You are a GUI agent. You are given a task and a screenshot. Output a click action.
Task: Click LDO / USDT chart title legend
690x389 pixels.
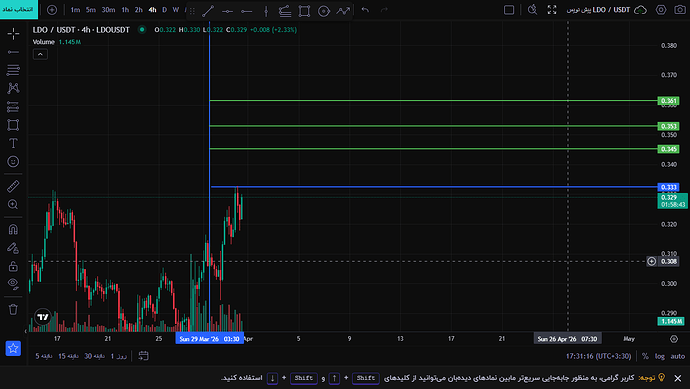tap(81, 30)
